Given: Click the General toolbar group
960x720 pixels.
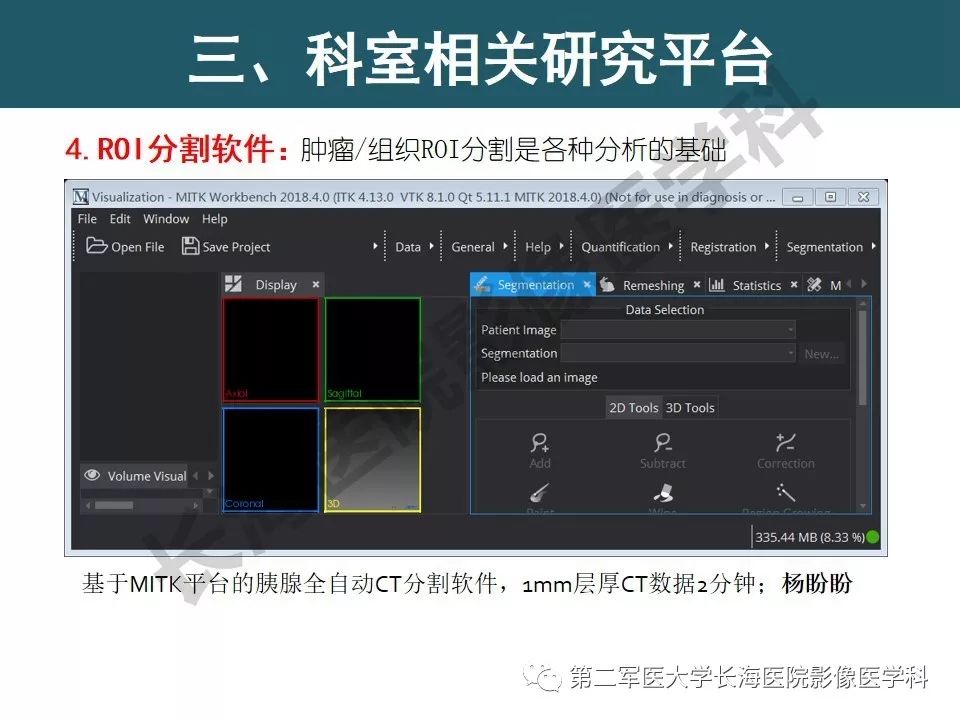Looking at the screenshot, I should [473, 247].
